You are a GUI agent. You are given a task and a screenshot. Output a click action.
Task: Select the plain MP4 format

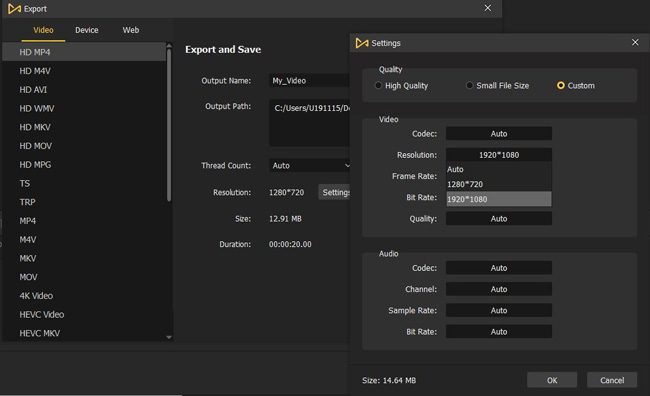[84, 221]
